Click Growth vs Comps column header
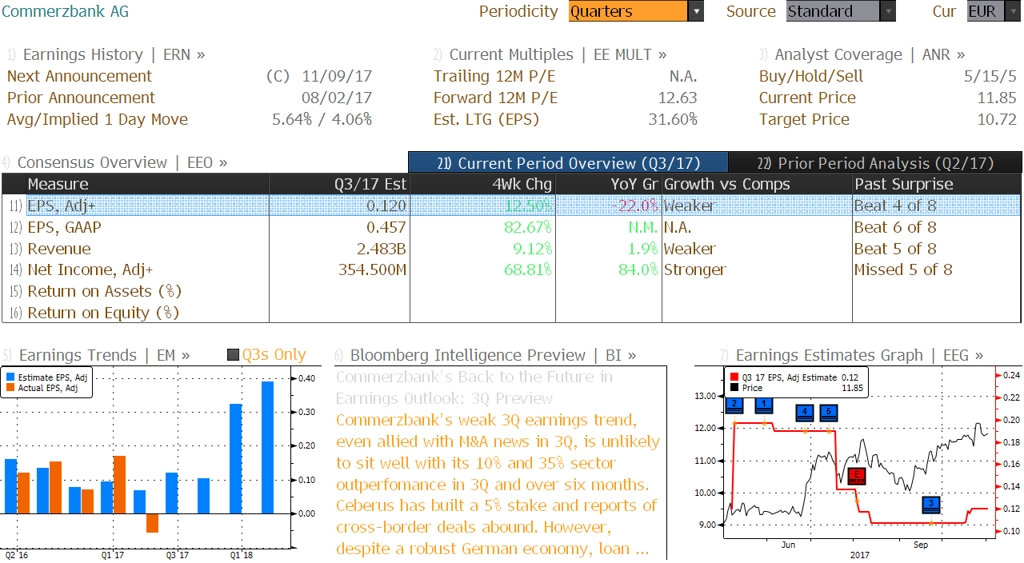 tap(757, 184)
